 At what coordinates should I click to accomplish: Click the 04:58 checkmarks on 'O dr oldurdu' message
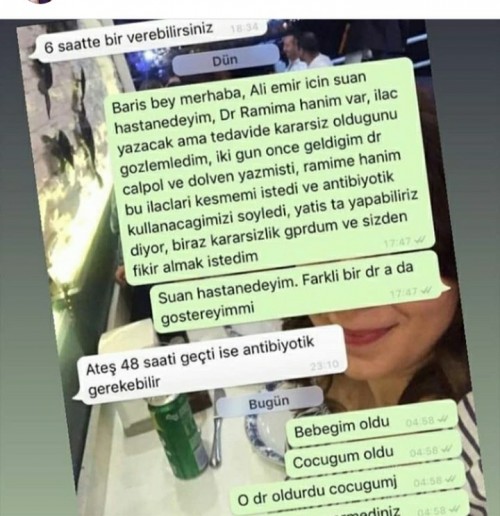pyautogui.click(x=451, y=480)
